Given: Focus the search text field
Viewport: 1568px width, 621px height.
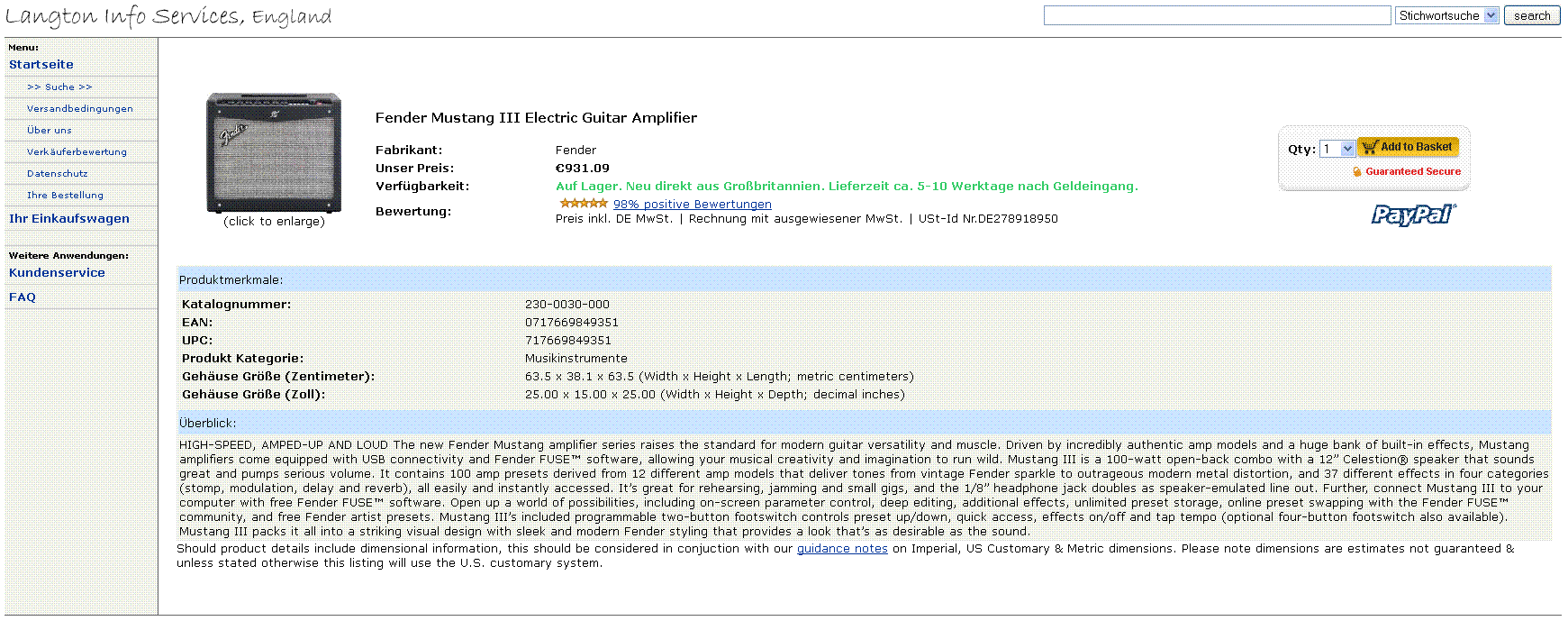Looking at the screenshot, I should point(1217,15).
